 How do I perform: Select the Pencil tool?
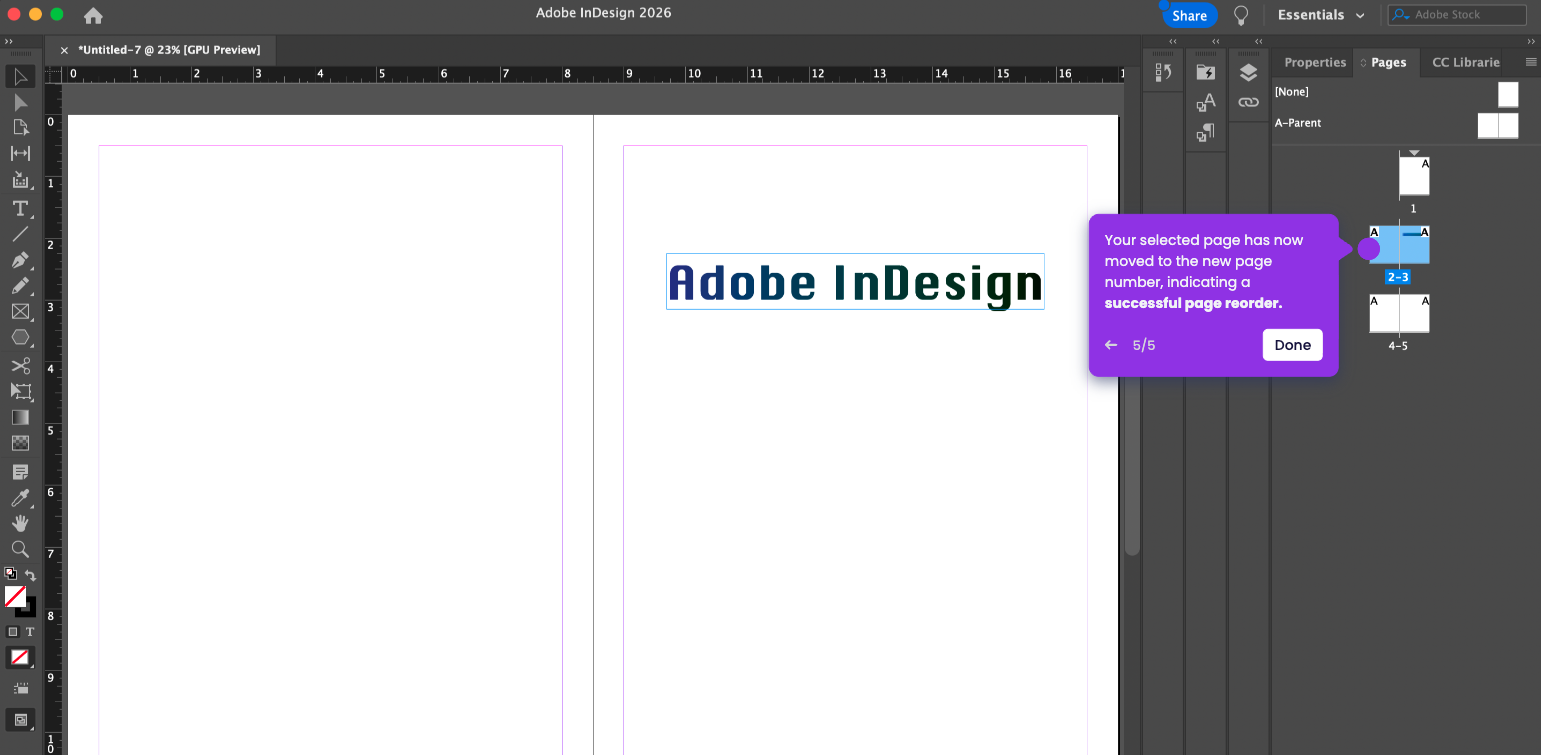[x=20, y=286]
